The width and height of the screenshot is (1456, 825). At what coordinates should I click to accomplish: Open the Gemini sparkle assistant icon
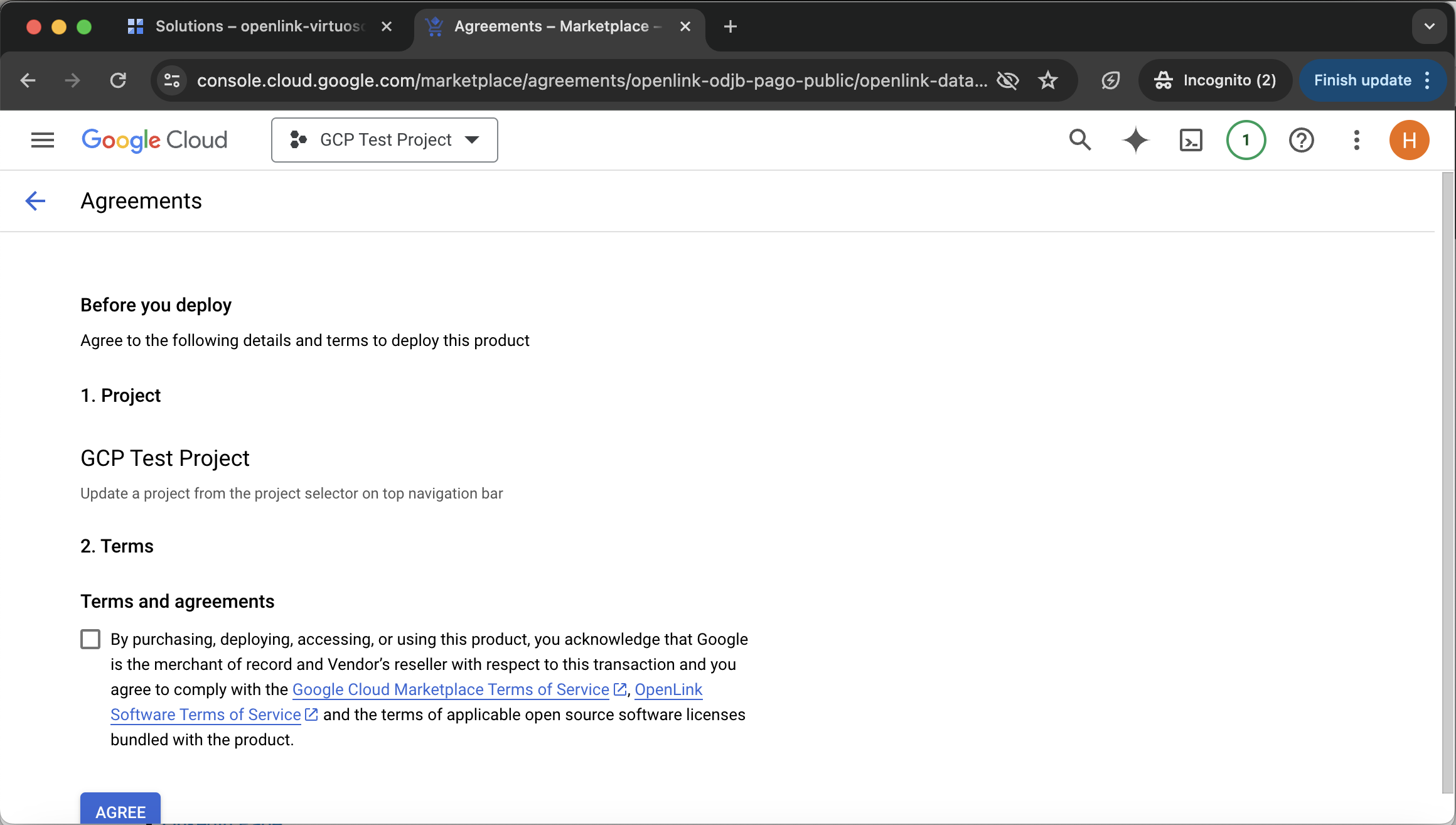tap(1135, 140)
